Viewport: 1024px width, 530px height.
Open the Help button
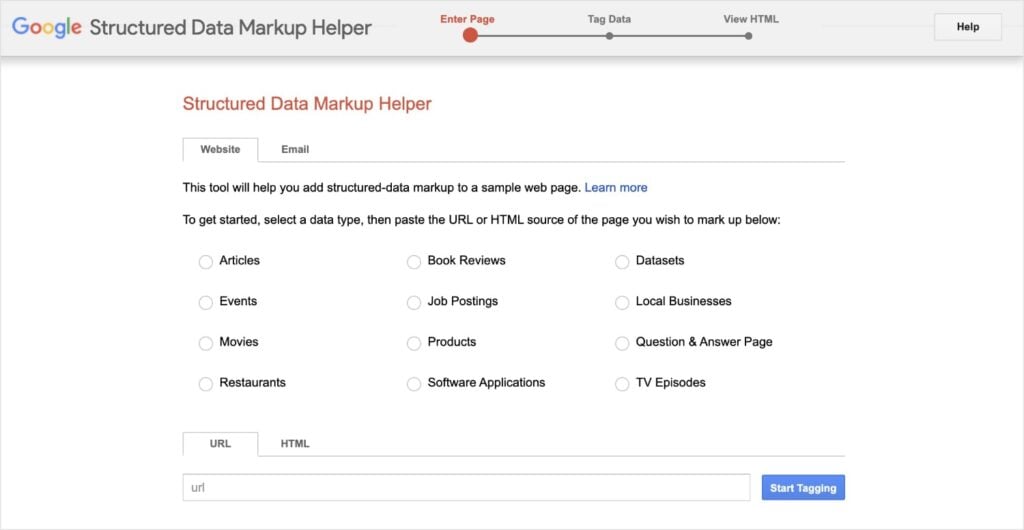[x=968, y=27]
